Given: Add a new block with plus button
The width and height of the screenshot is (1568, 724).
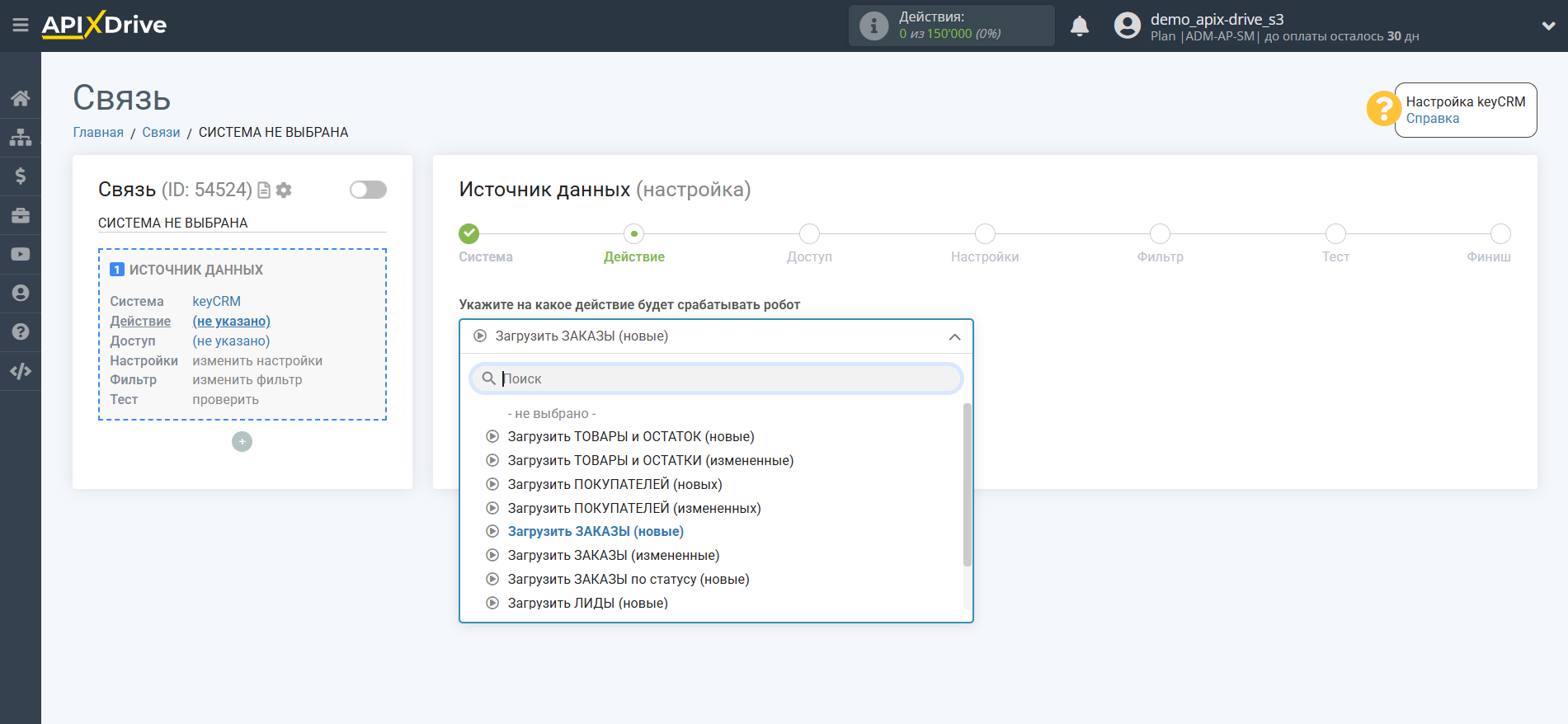Looking at the screenshot, I should coord(242,442).
